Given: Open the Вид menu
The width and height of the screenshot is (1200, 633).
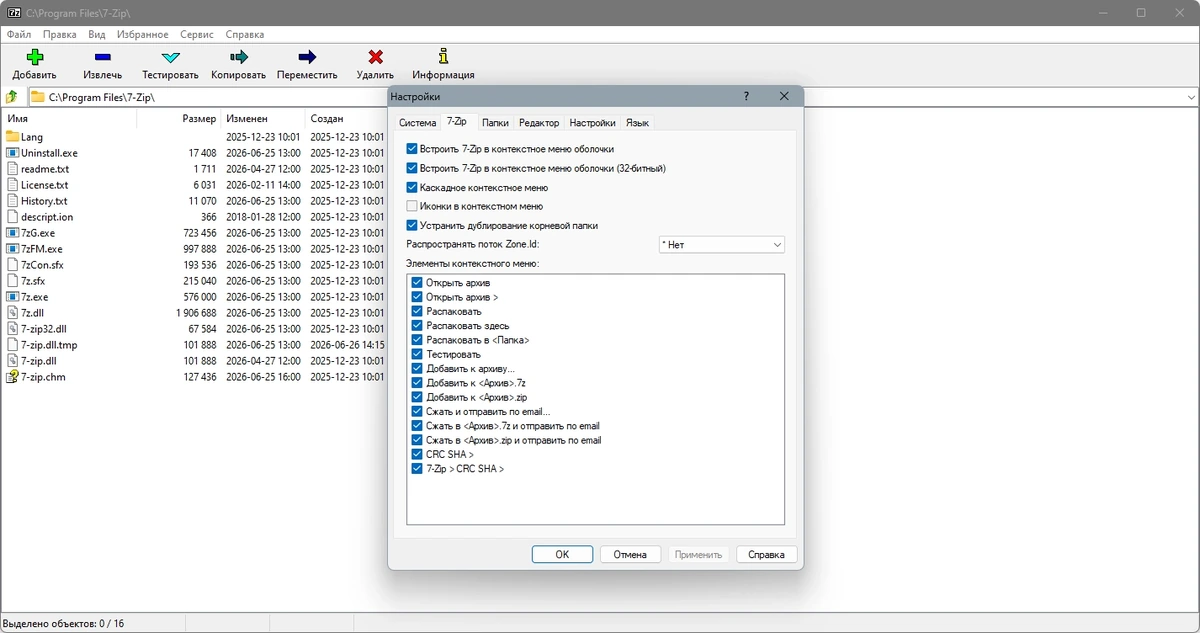Looking at the screenshot, I should click(97, 34).
